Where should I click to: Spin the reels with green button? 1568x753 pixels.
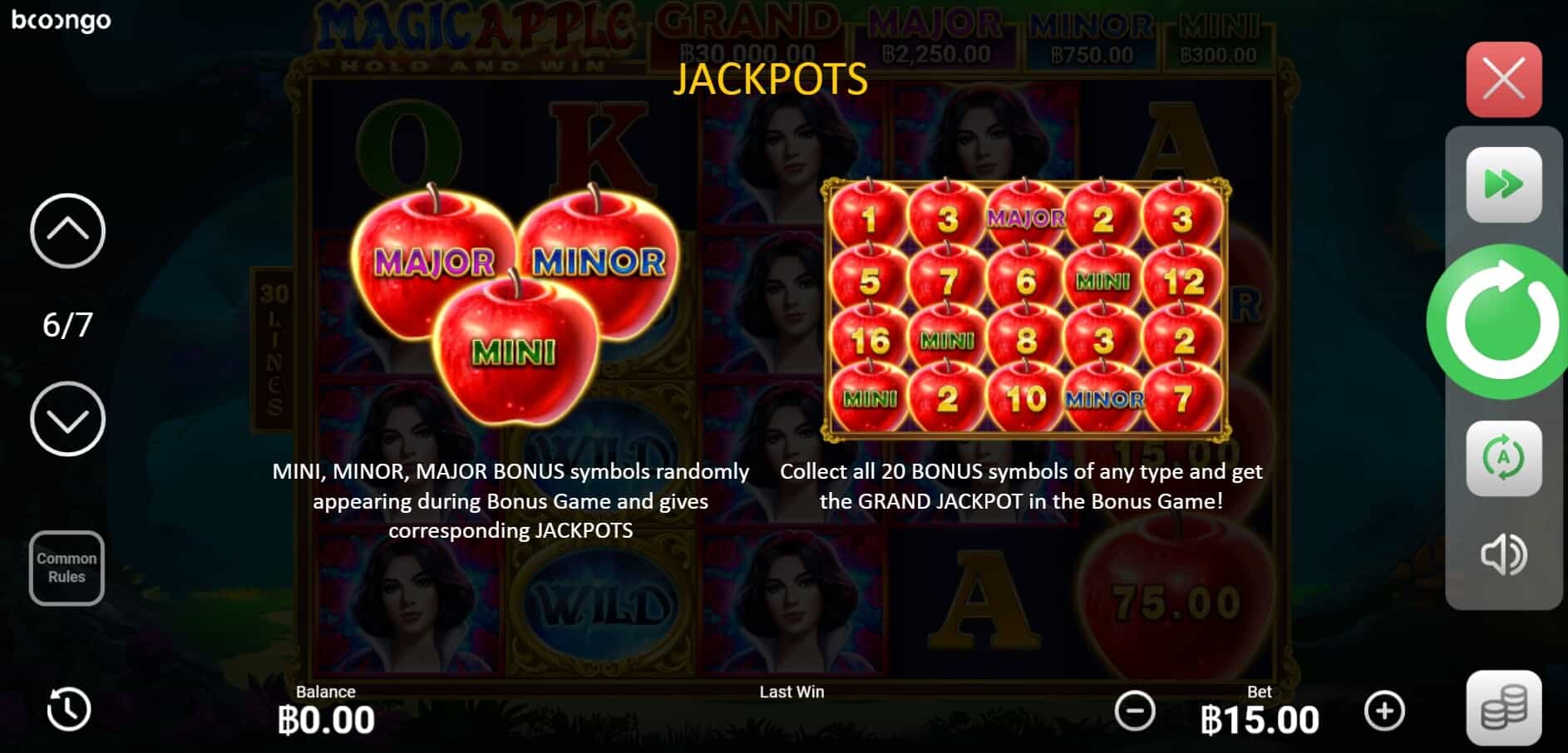point(1501,322)
